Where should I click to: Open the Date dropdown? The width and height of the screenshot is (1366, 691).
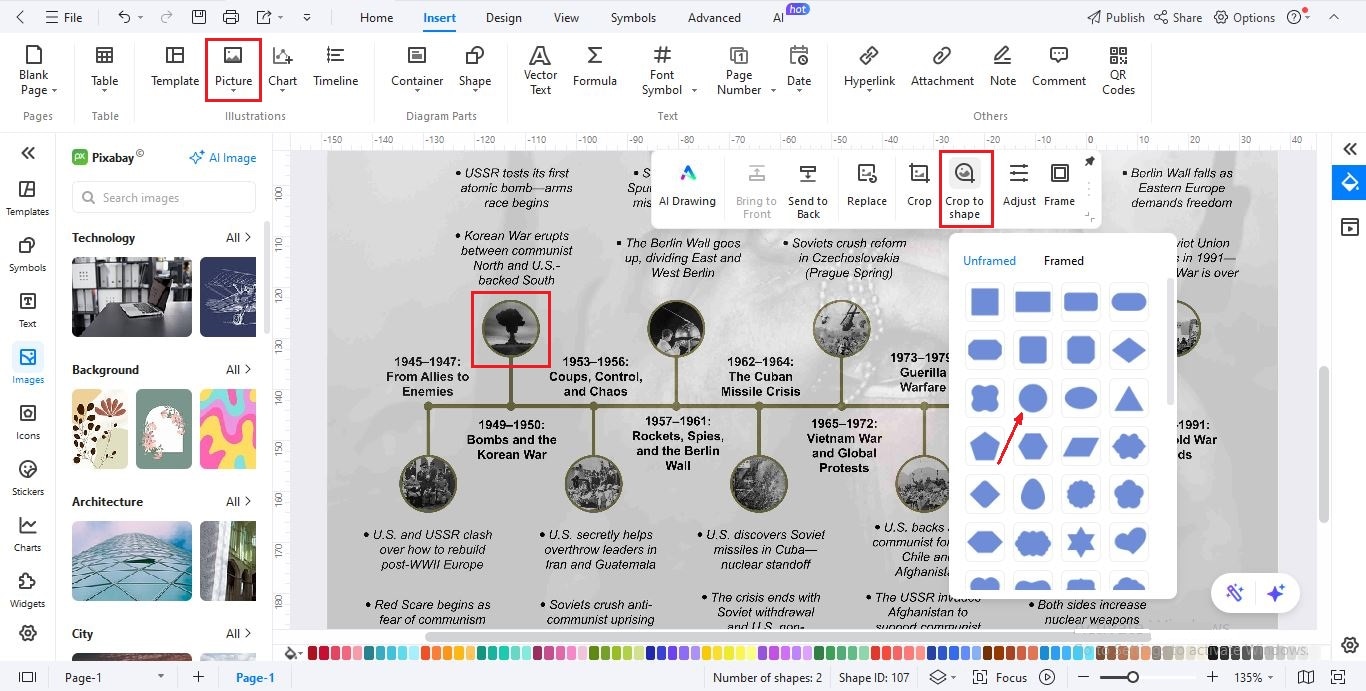798,92
